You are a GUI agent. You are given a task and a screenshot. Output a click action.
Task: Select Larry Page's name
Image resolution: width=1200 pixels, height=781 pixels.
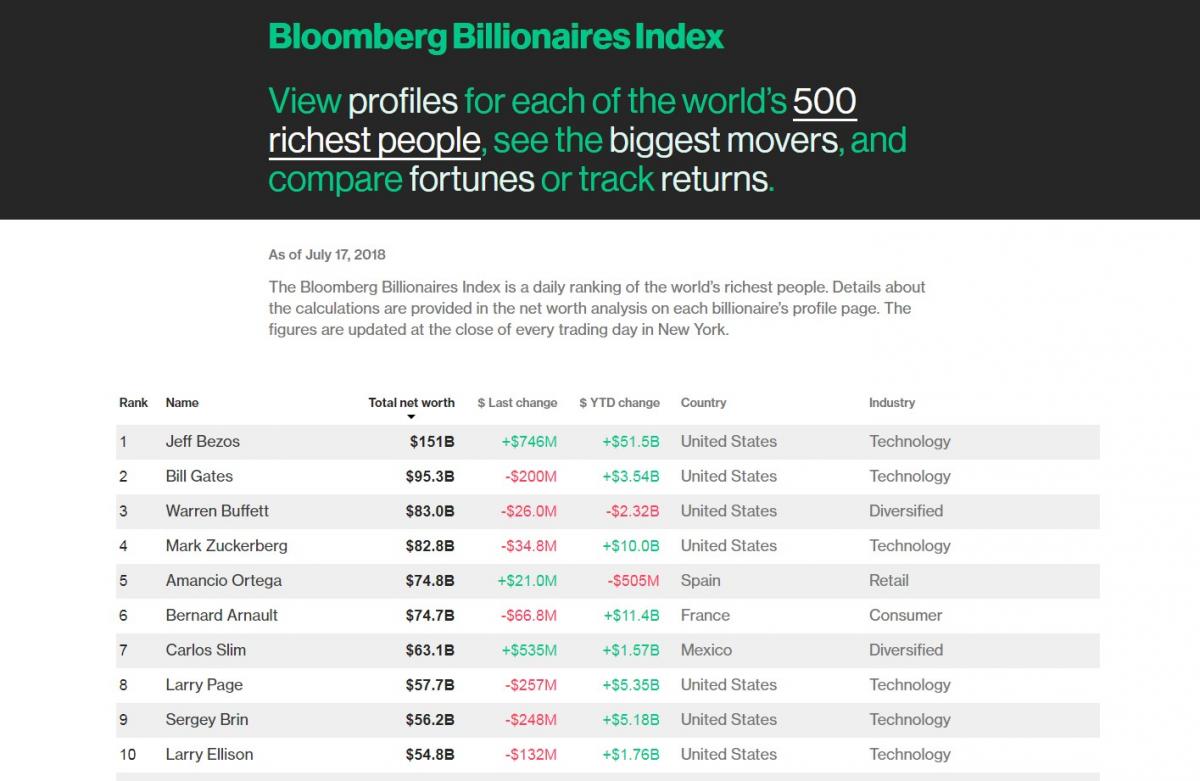204,685
